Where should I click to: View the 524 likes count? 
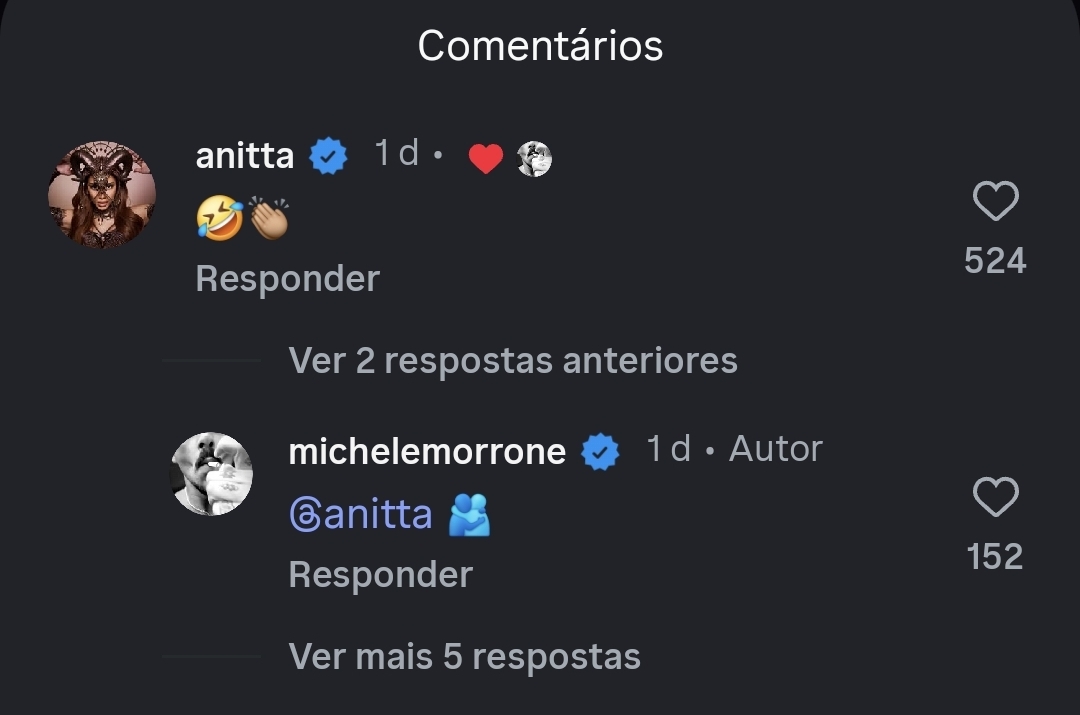point(995,260)
